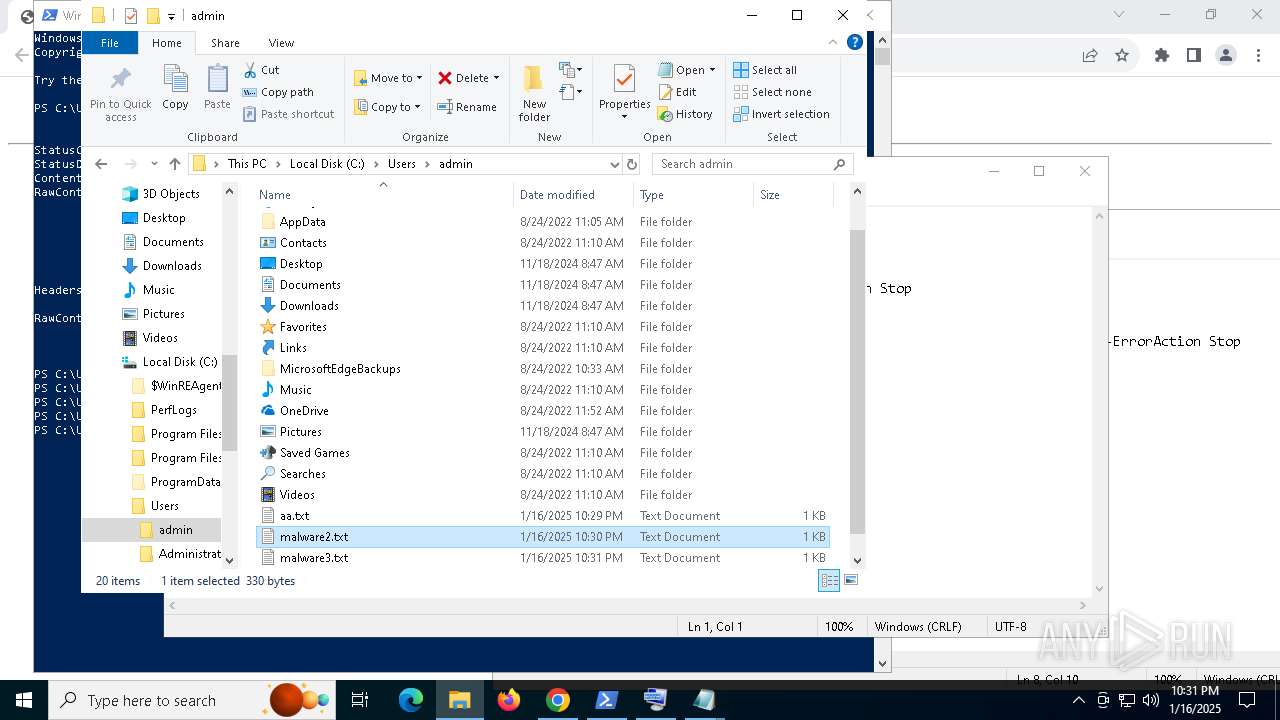Switch to the Share ribbon tab
Image resolution: width=1280 pixels, height=720 pixels.
(225, 43)
